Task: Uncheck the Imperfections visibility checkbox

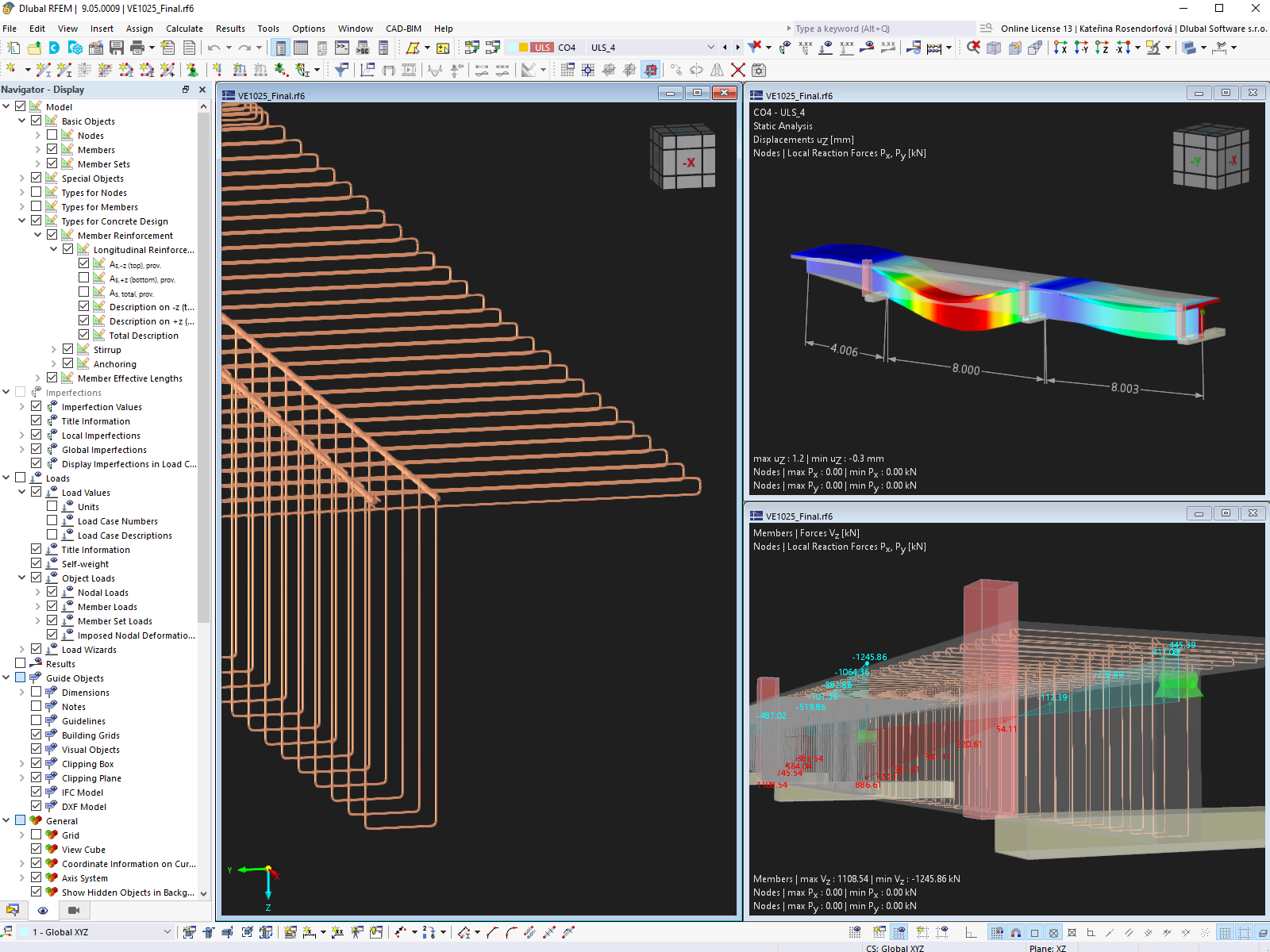Action: point(20,391)
